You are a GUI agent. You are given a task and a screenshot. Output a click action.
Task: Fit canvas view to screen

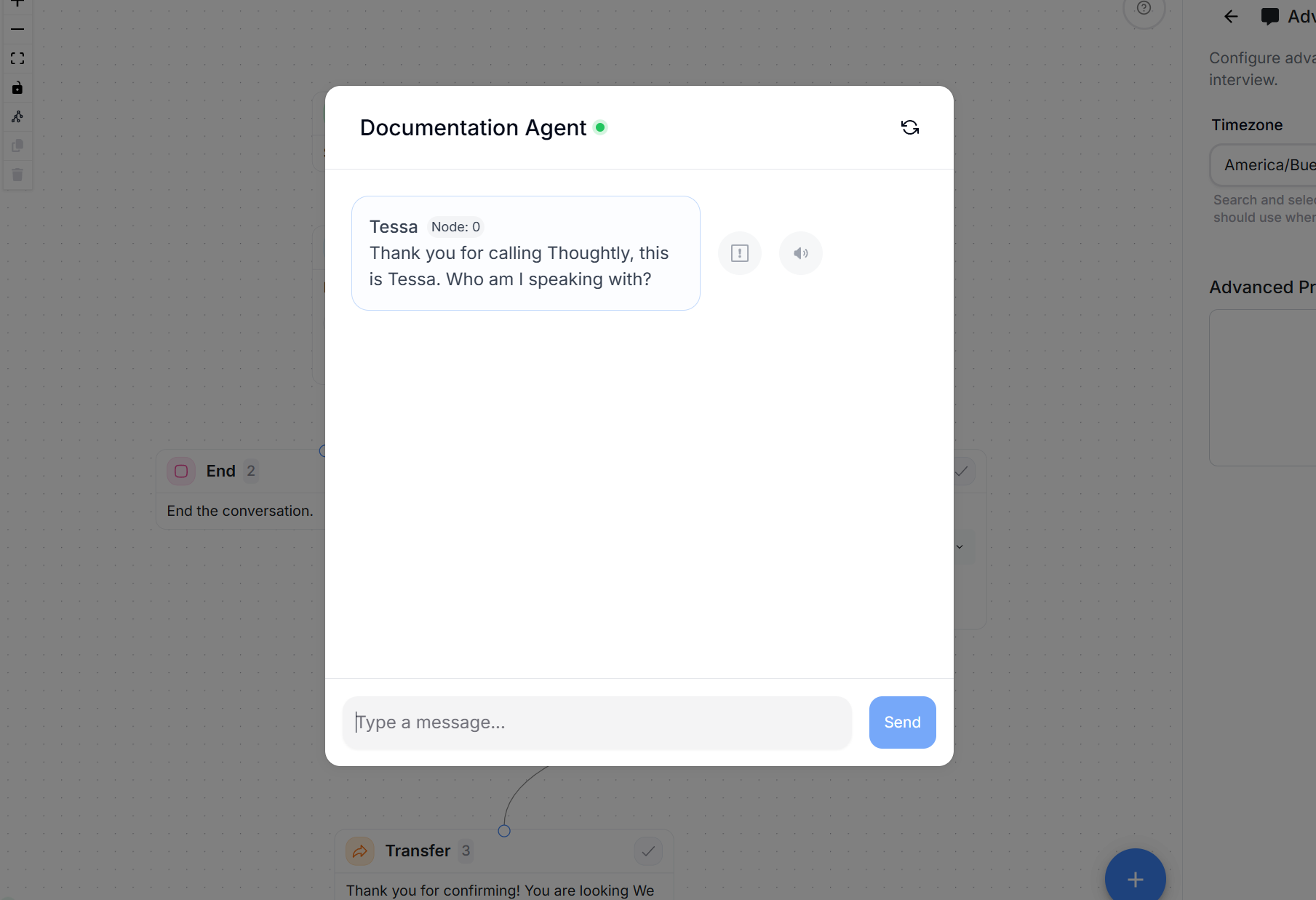tap(17, 58)
